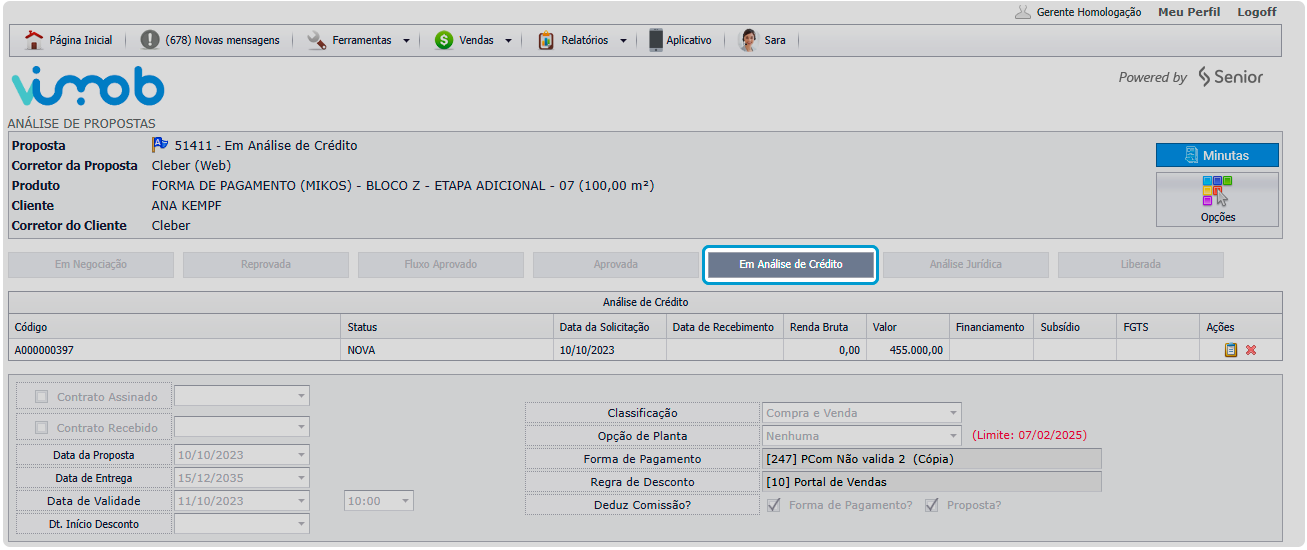Toggle Proposta? checkbox
The height and width of the screenshot is (550, 1307).
click(932, 505)
